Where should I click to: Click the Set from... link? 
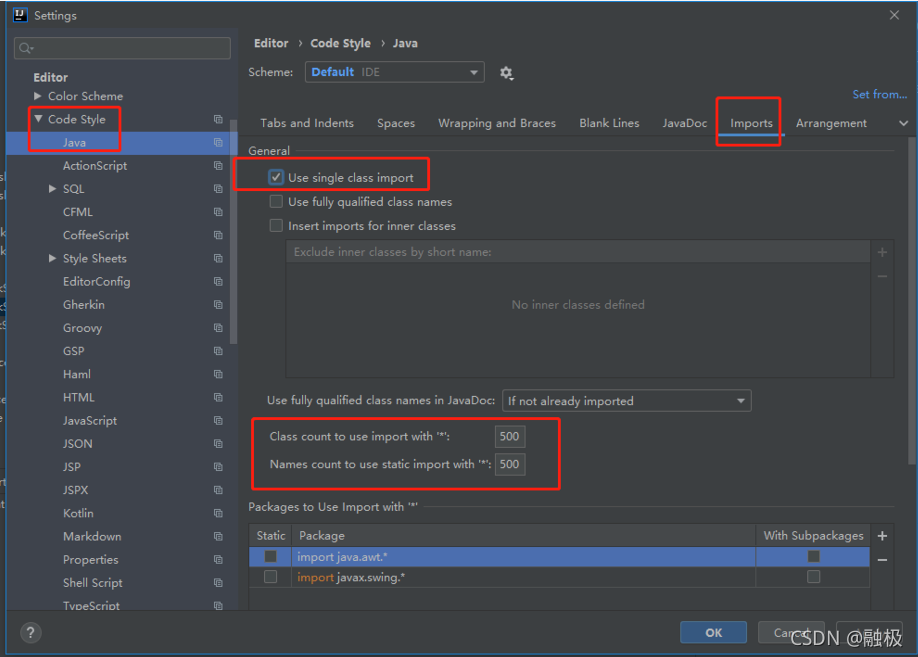click(x=879, y=94)
